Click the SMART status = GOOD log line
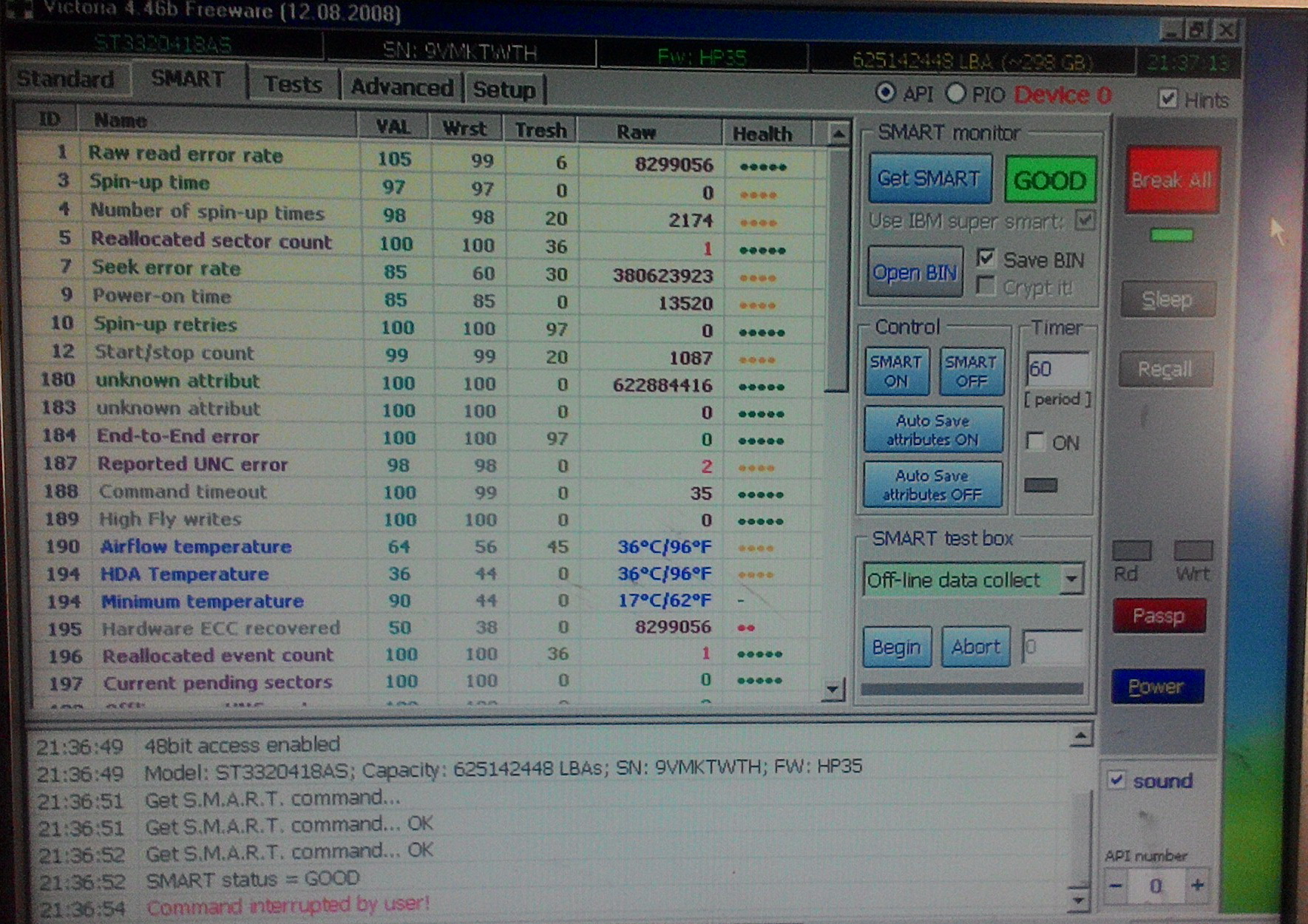Screen dimensions: 1308x924 pos(253,880)
